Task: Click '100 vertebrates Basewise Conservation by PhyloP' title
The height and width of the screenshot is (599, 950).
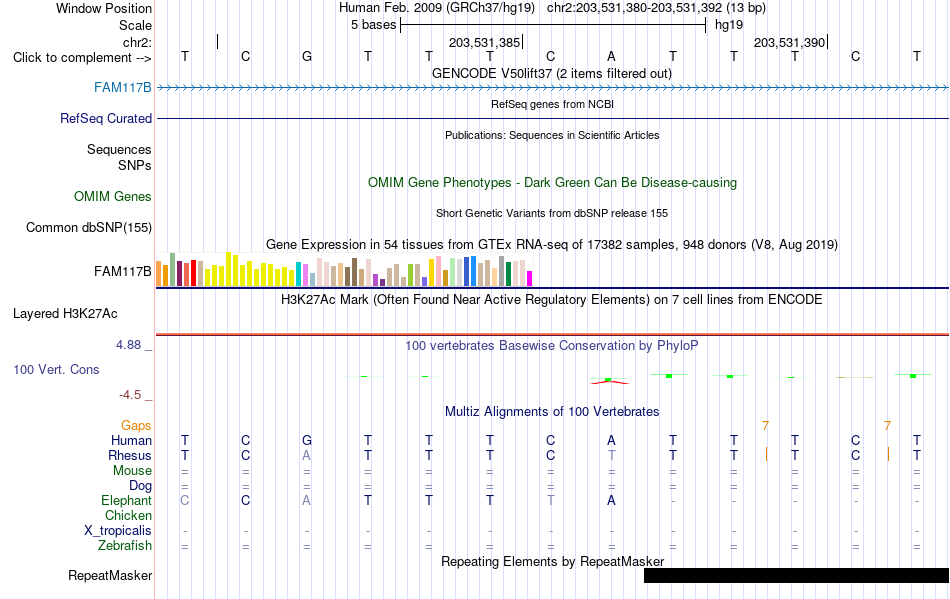Action: point(552,346)
